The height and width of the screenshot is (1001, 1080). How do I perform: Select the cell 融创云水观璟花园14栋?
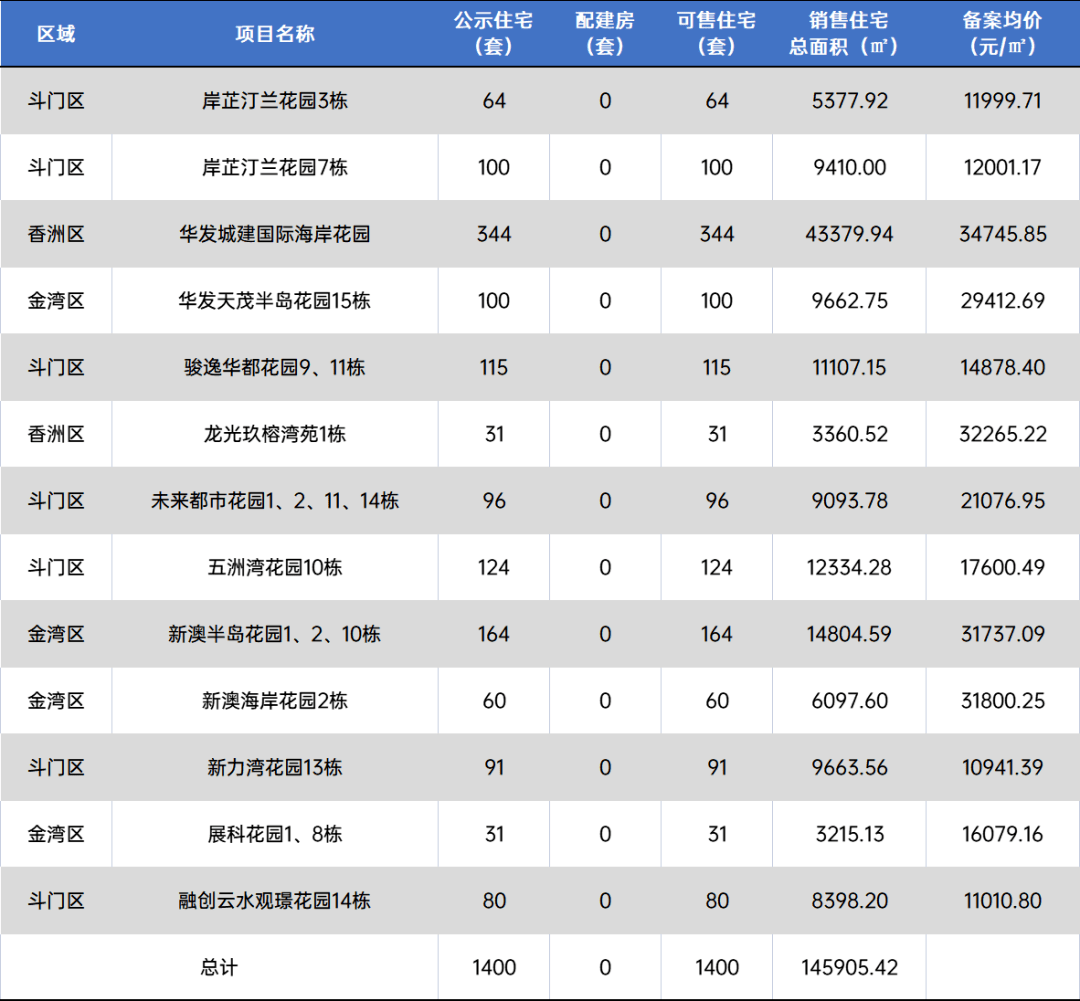(x=275, y=900)
